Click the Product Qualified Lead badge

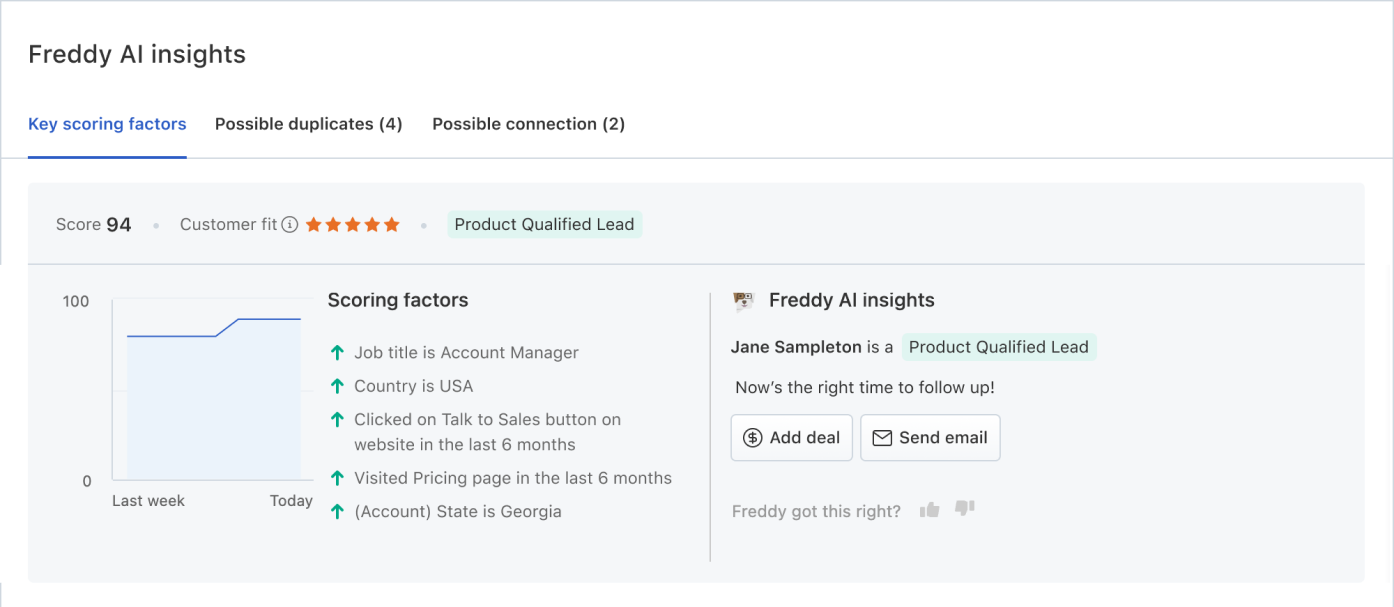coord(545,224)
